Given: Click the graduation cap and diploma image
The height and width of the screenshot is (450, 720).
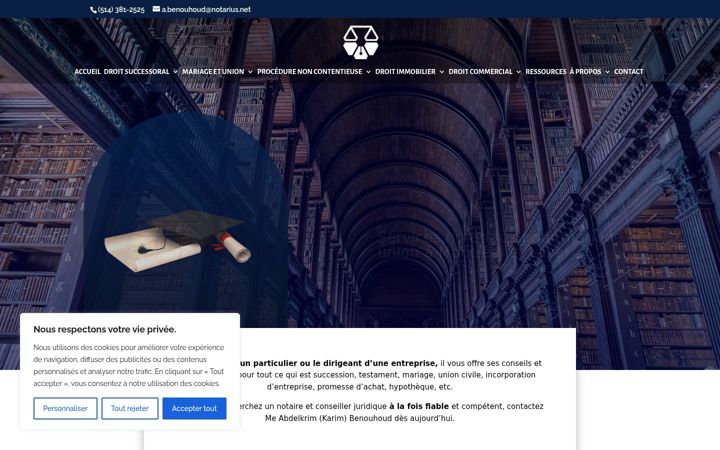Looking at the screenshot, I should pos(178,241).
